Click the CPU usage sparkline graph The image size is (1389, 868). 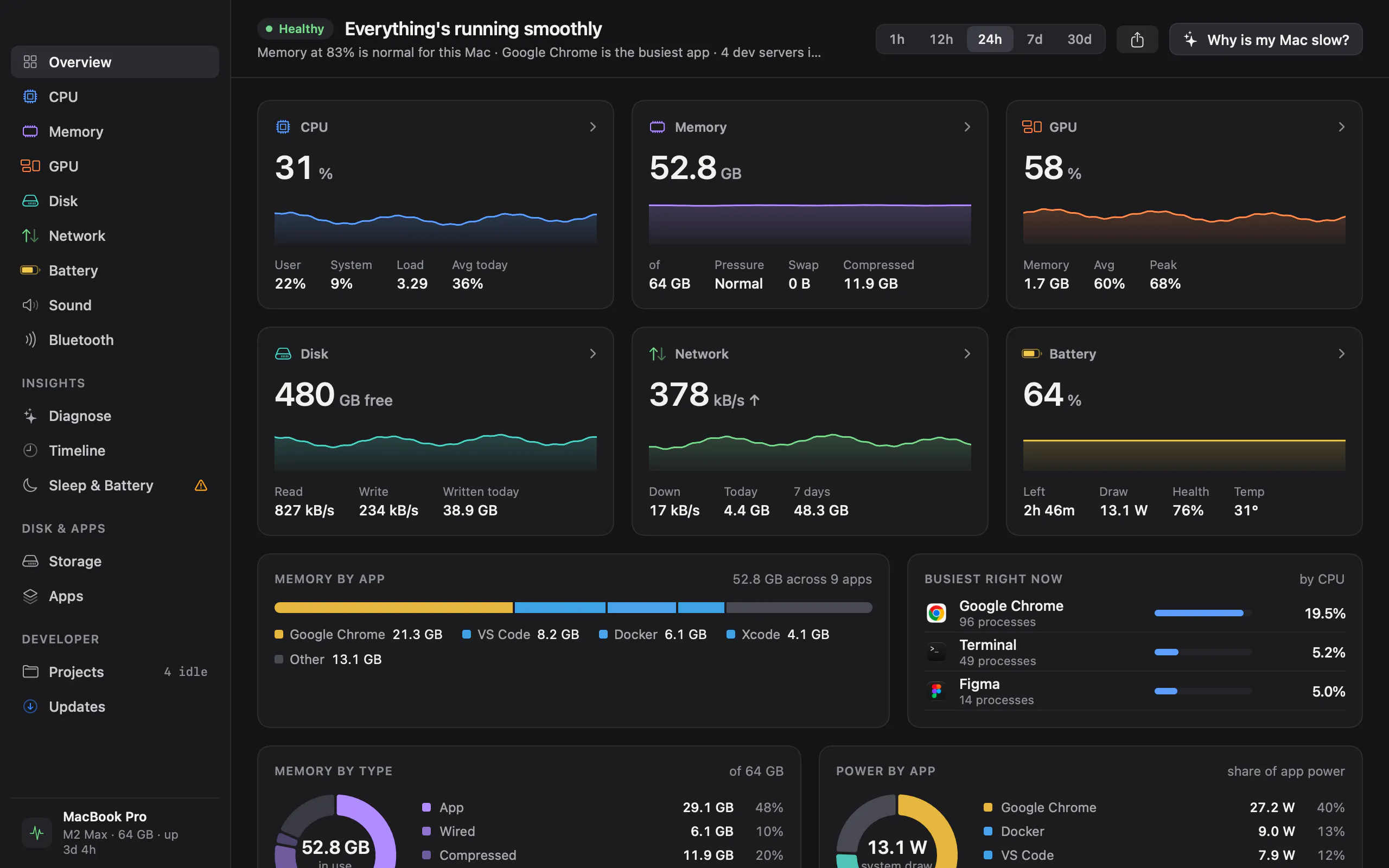click(x=436, y=227)
